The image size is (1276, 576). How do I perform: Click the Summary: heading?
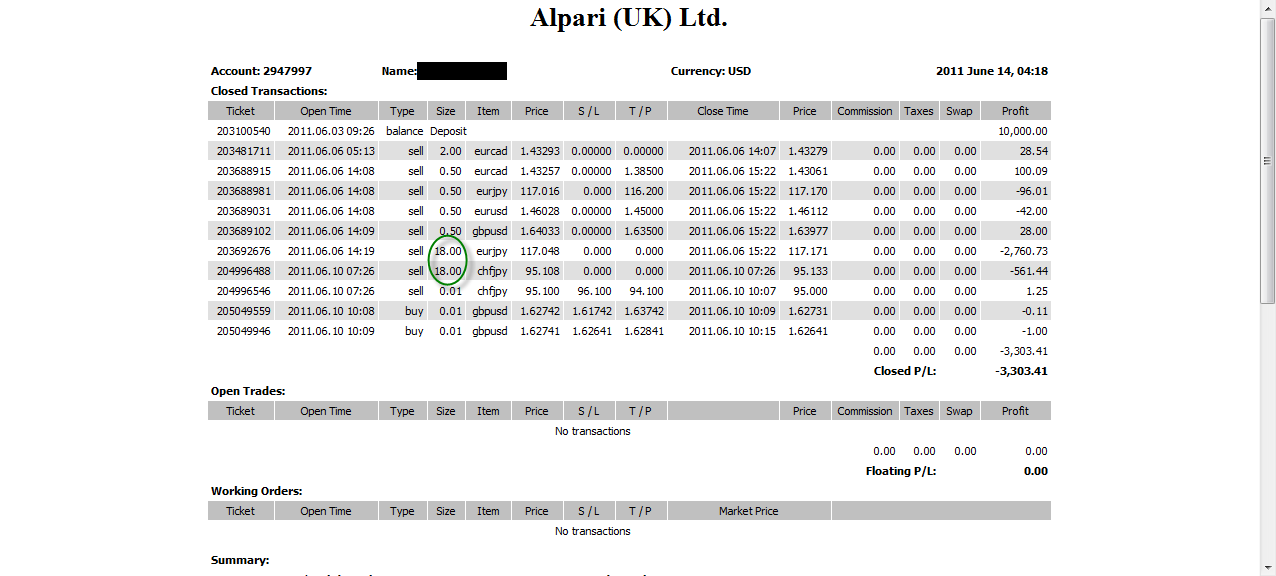(x=240, y=560)
